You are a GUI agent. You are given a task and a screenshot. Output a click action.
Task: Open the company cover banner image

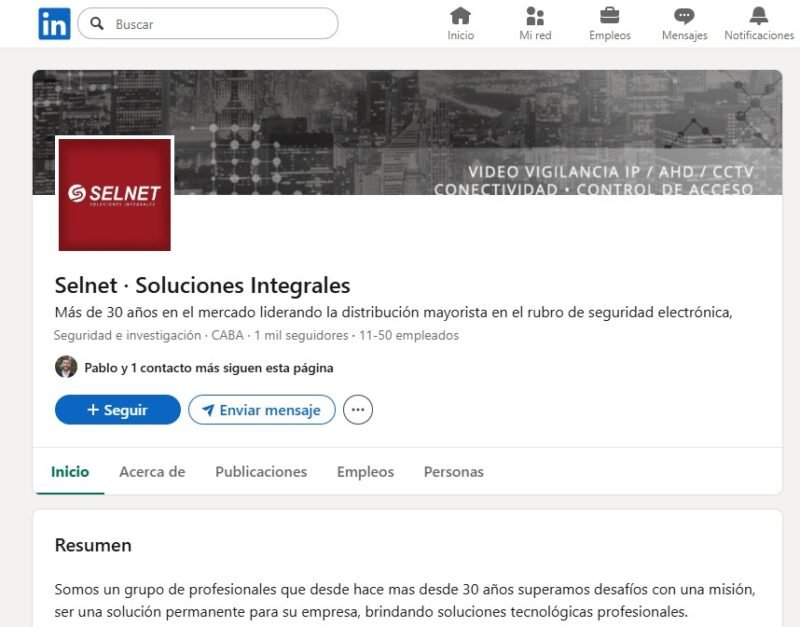point(407,132)
